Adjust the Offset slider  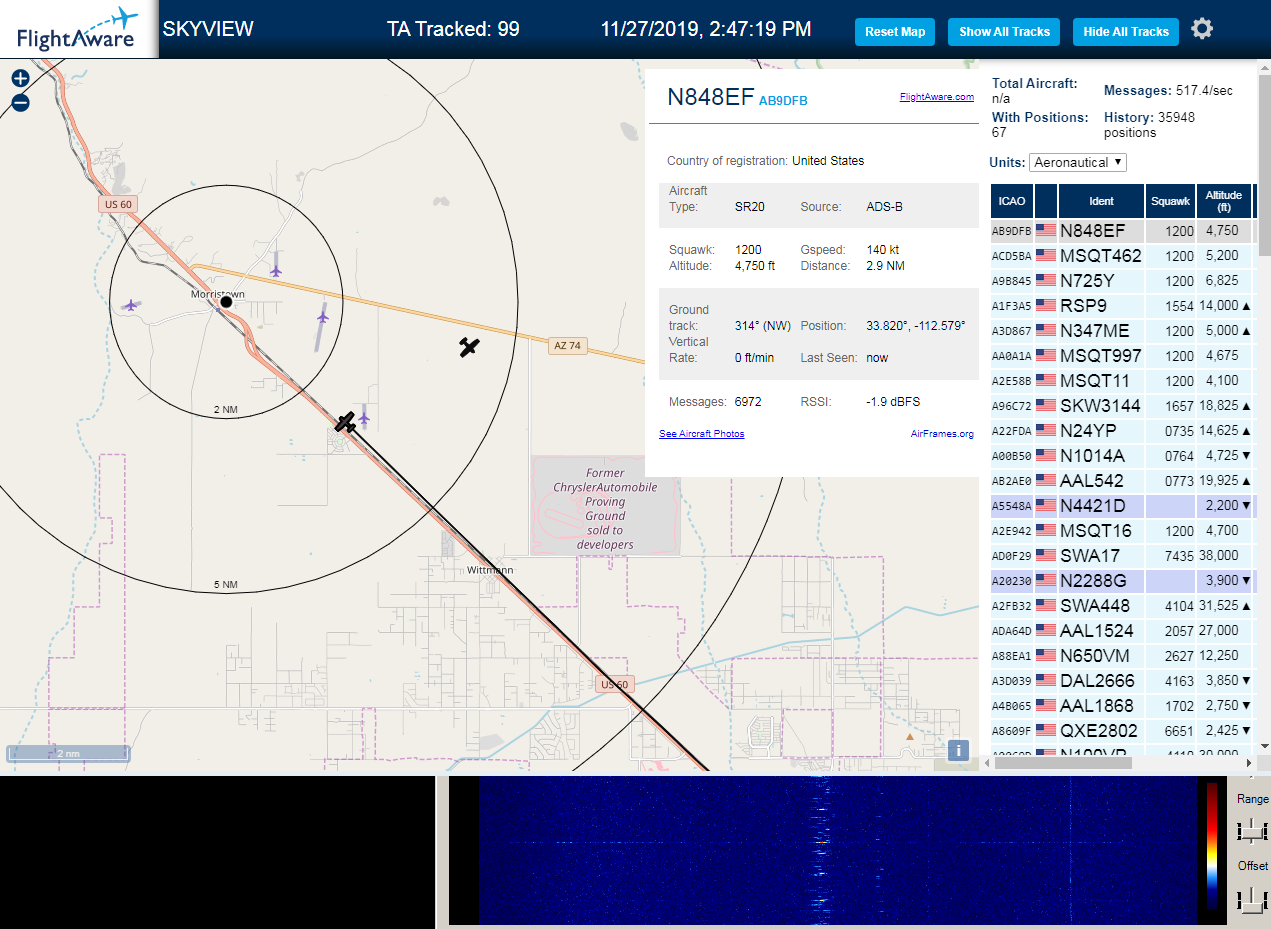pos(1251,899)
